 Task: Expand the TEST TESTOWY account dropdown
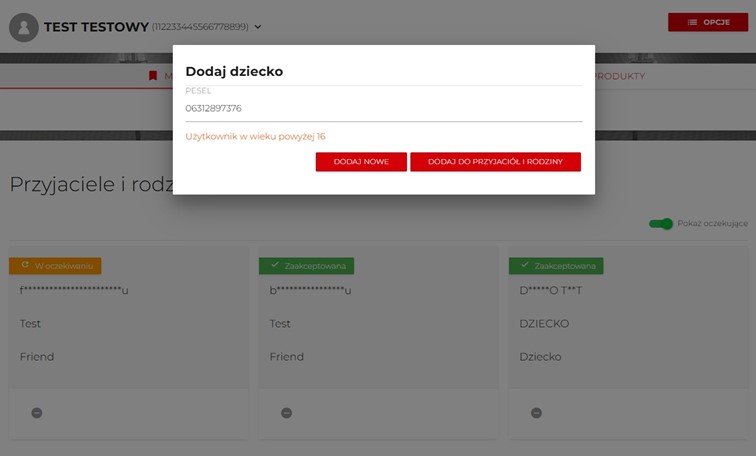[258, 27]
